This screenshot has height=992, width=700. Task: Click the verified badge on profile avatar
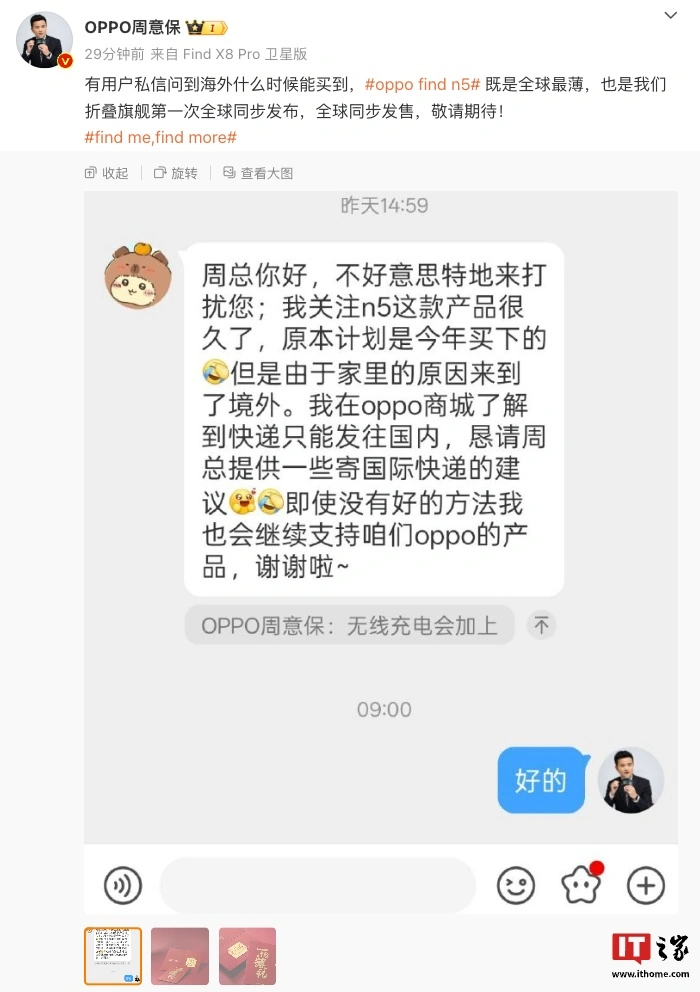point(65,61)
